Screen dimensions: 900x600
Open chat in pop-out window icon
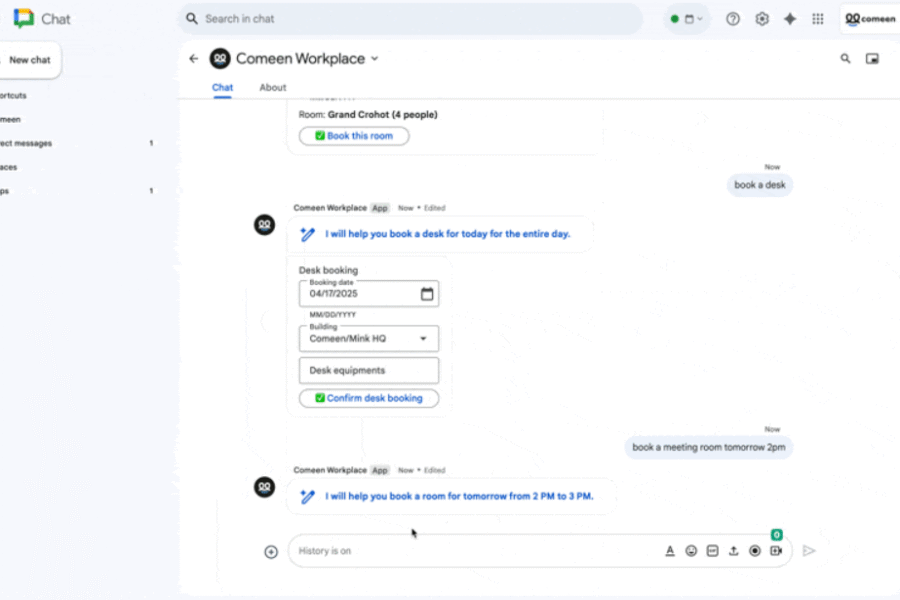click(x=872, y=59)
